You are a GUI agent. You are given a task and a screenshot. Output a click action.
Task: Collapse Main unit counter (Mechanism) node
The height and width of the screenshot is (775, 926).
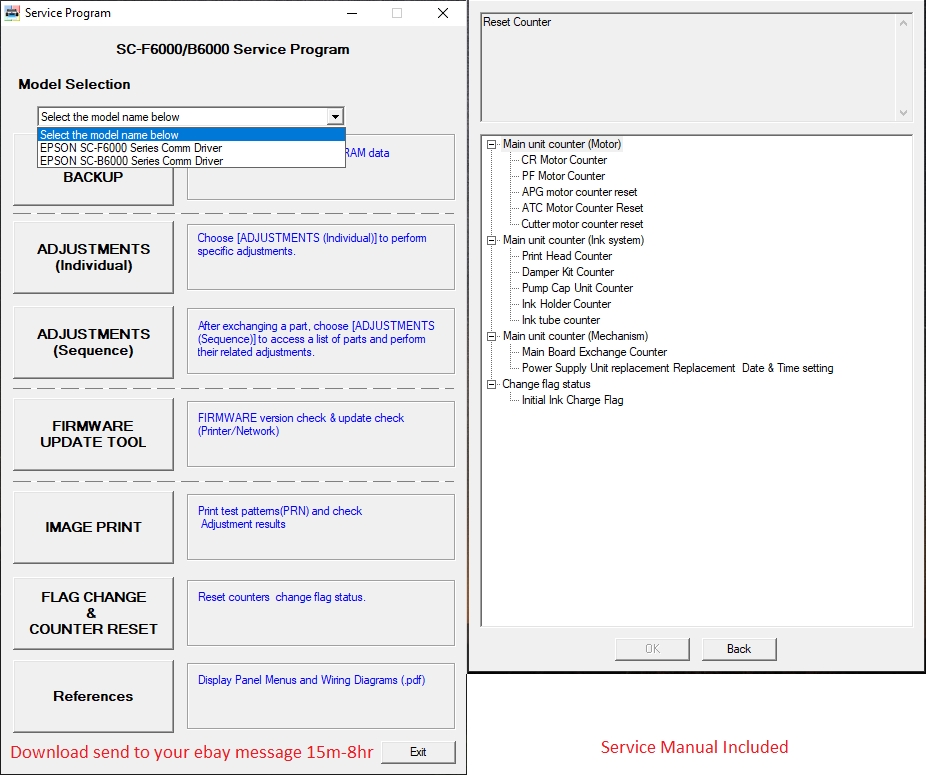click(491, 336)
